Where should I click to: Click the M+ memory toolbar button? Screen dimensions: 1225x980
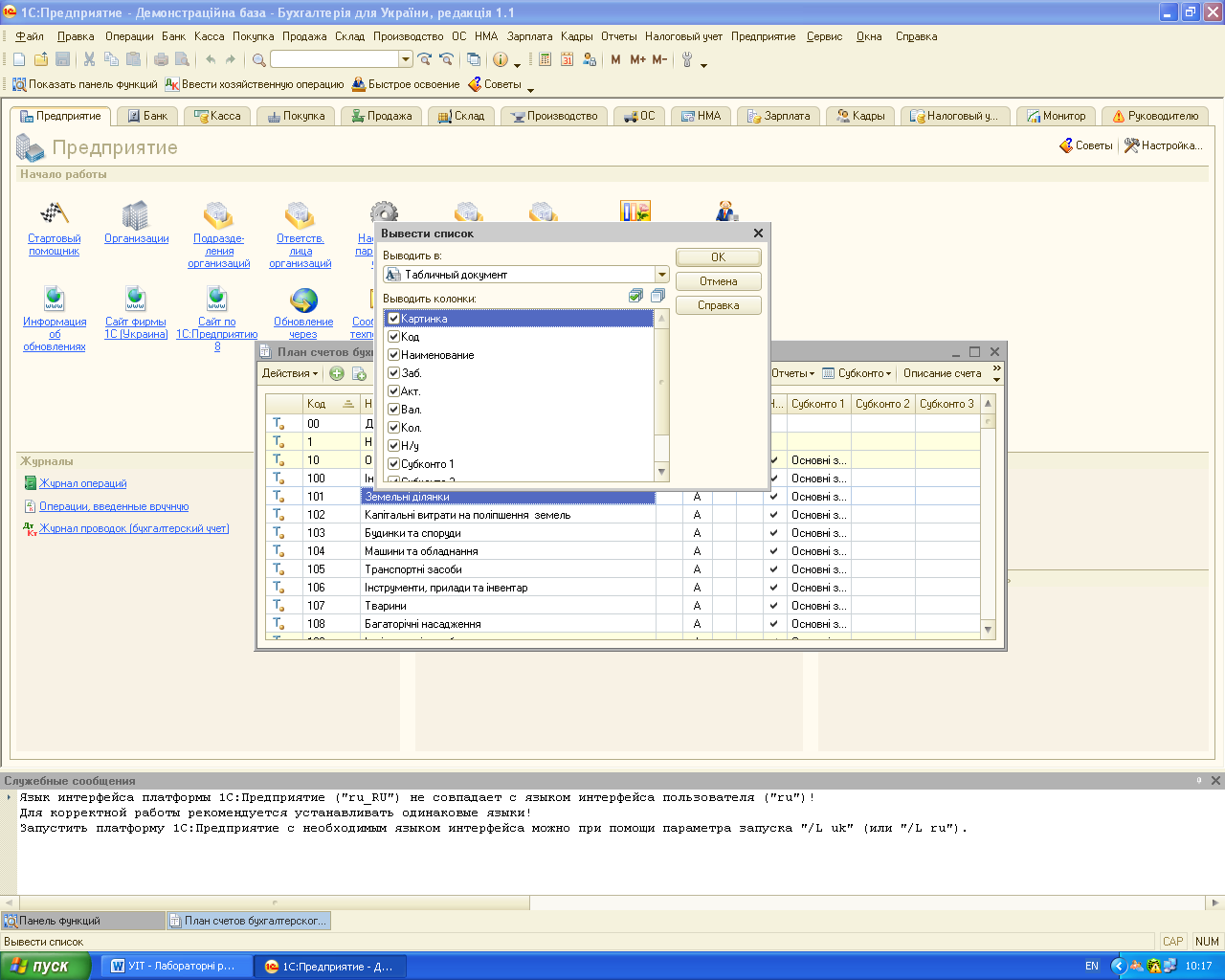[x=637, y=59]
